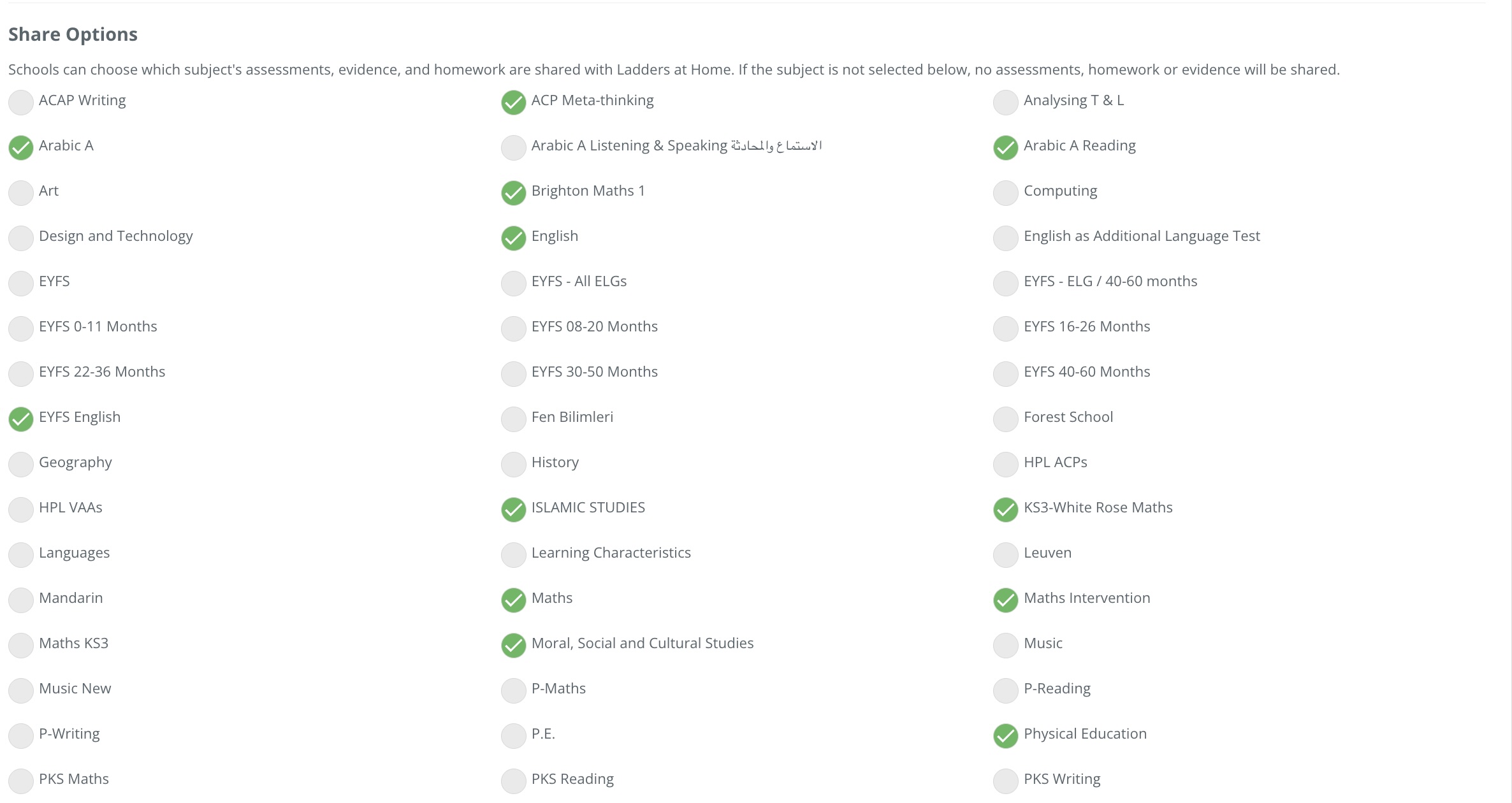Disable sharing for Arabic A
The height and width of the screenshot is (803, 1512).
(21, 148)
